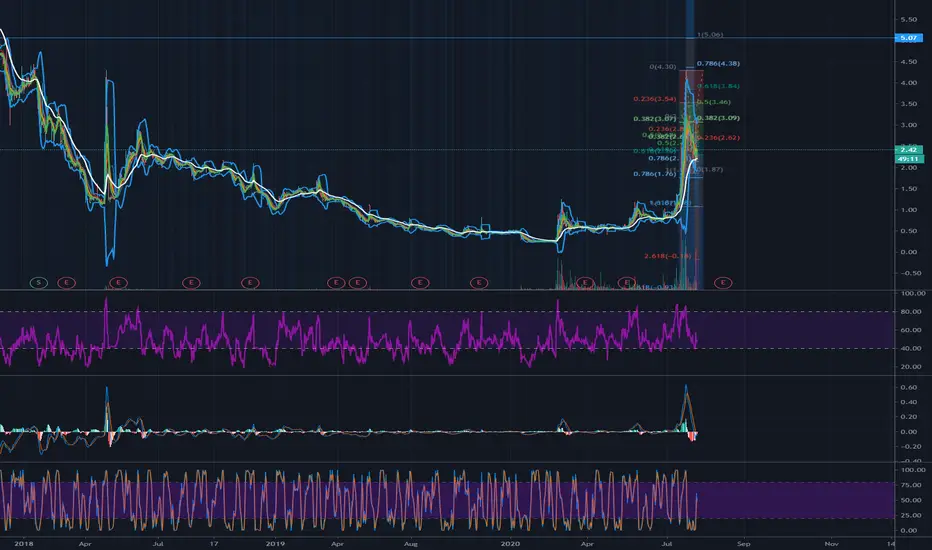Click 80.00 on the RSI scale
This screenshot has height=550, width=932.
point(911,312)
